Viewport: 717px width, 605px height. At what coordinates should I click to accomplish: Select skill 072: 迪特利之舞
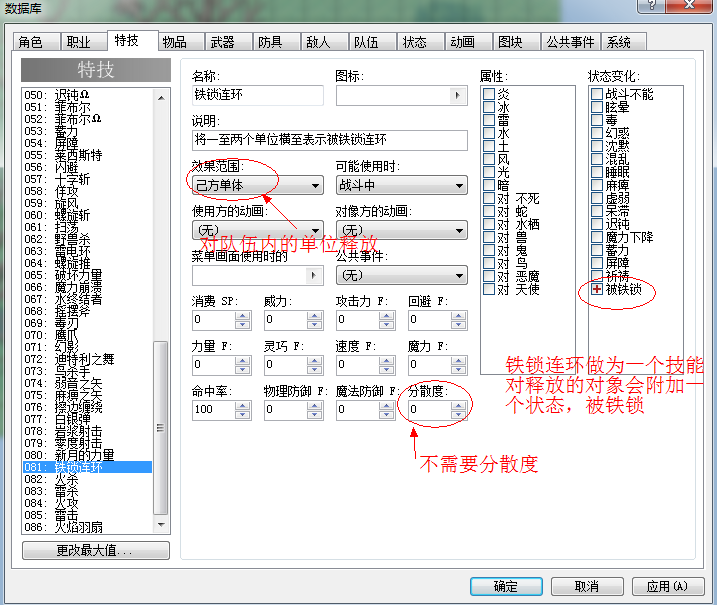point(87,359)
